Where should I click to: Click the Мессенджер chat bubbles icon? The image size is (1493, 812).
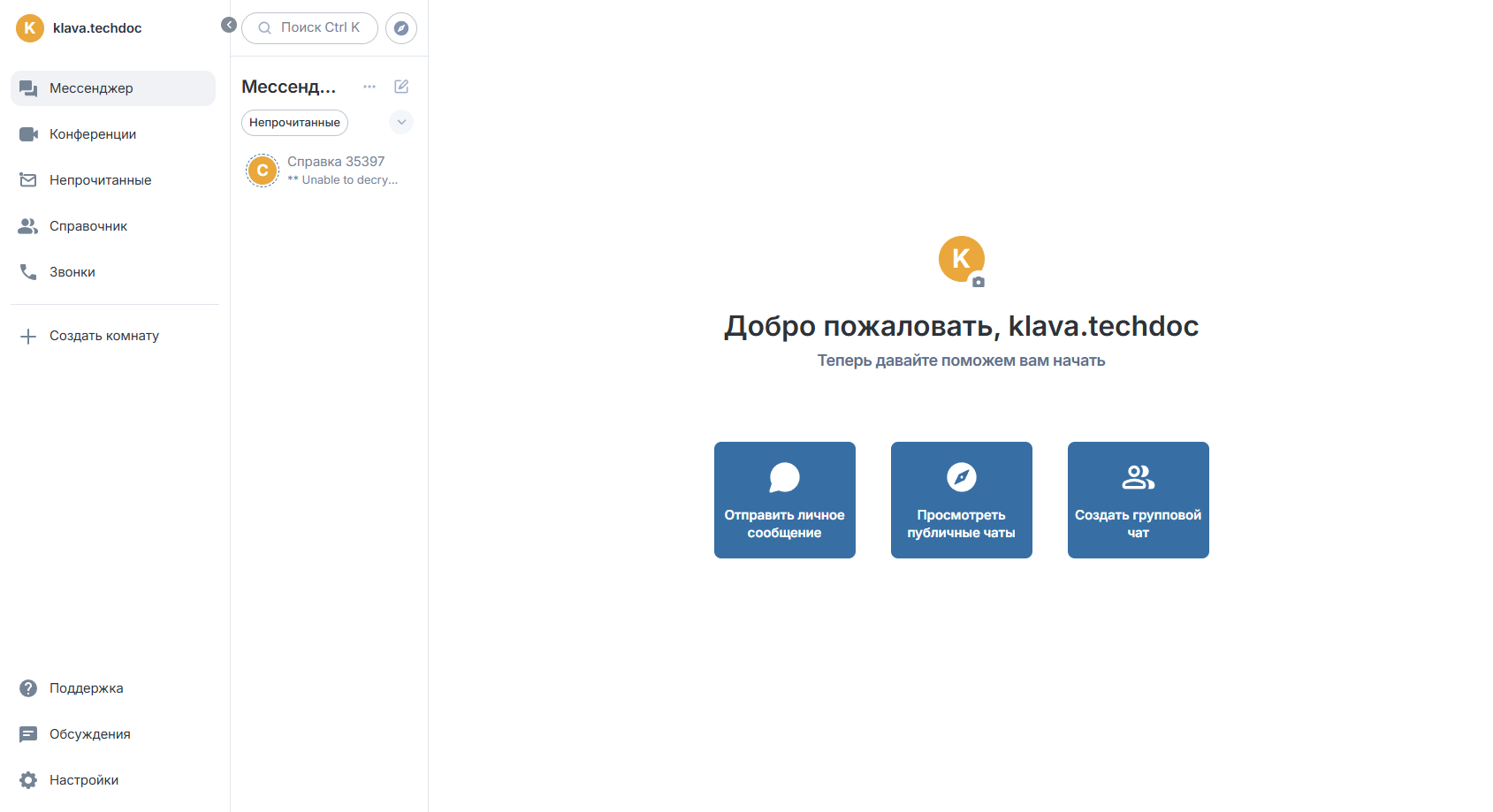(28, 88)
